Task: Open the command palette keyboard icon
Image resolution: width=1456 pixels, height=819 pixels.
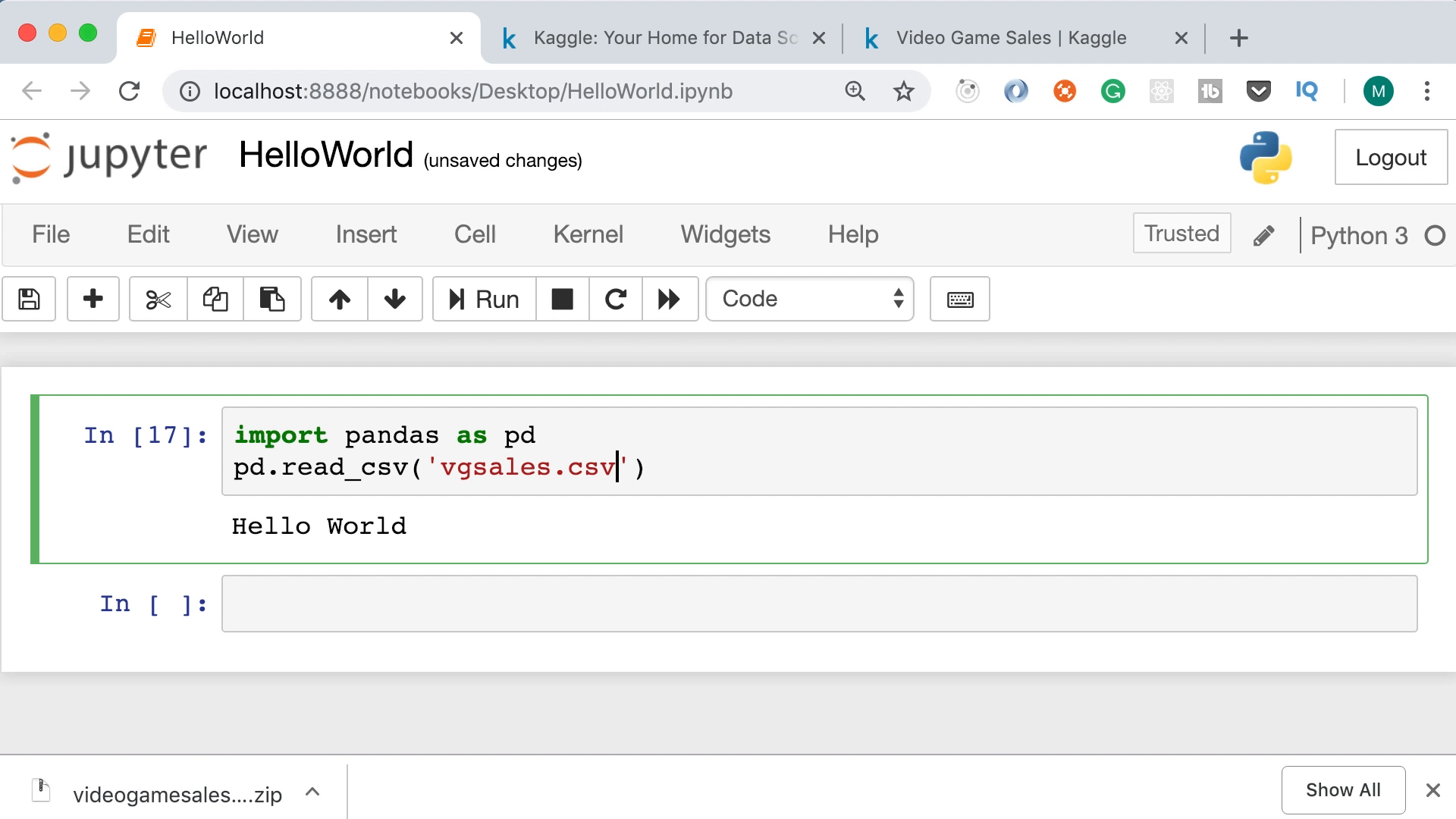Action: click(x=959, y=299)
